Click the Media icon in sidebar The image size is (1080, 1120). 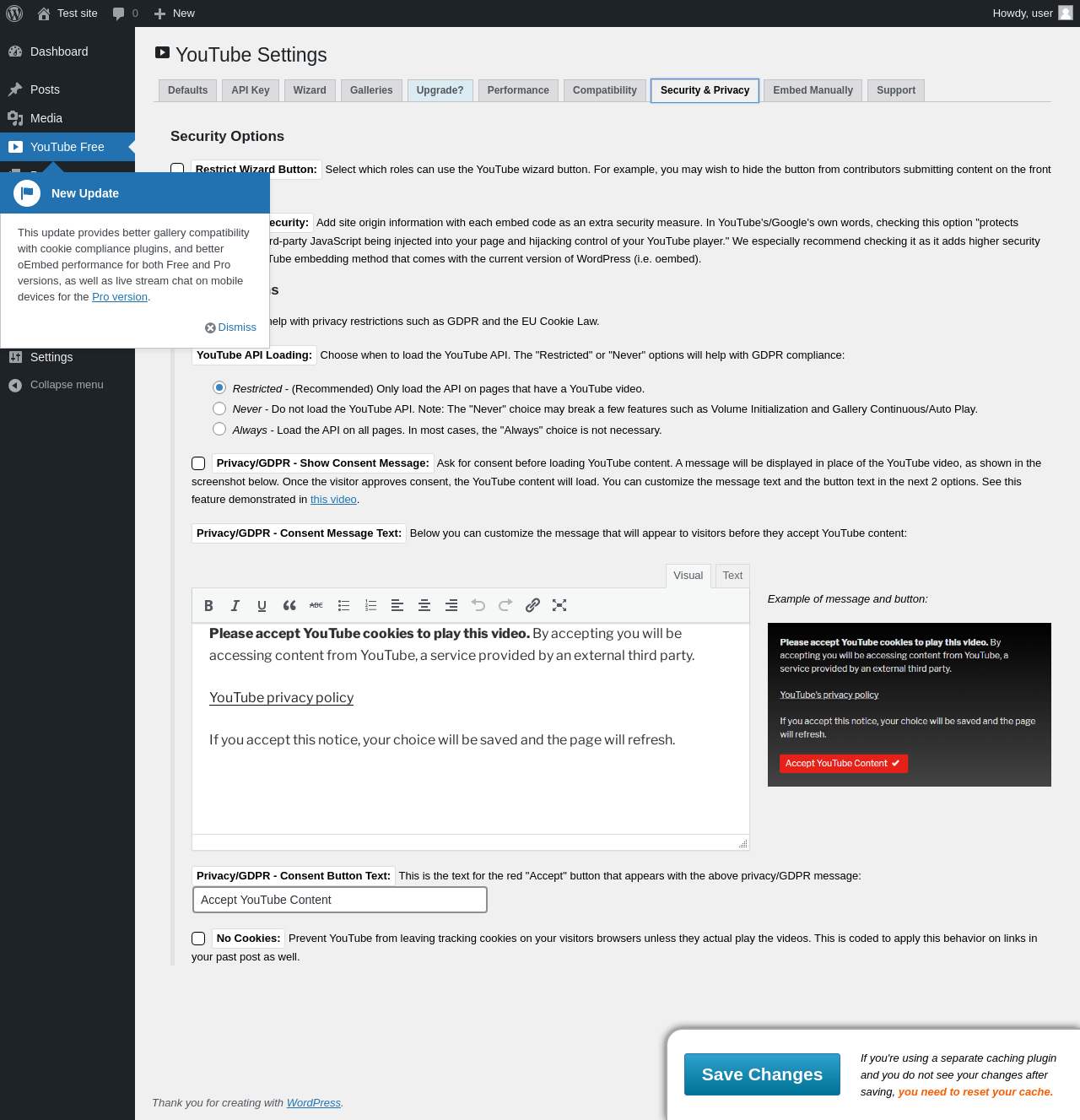coord(15,118)
